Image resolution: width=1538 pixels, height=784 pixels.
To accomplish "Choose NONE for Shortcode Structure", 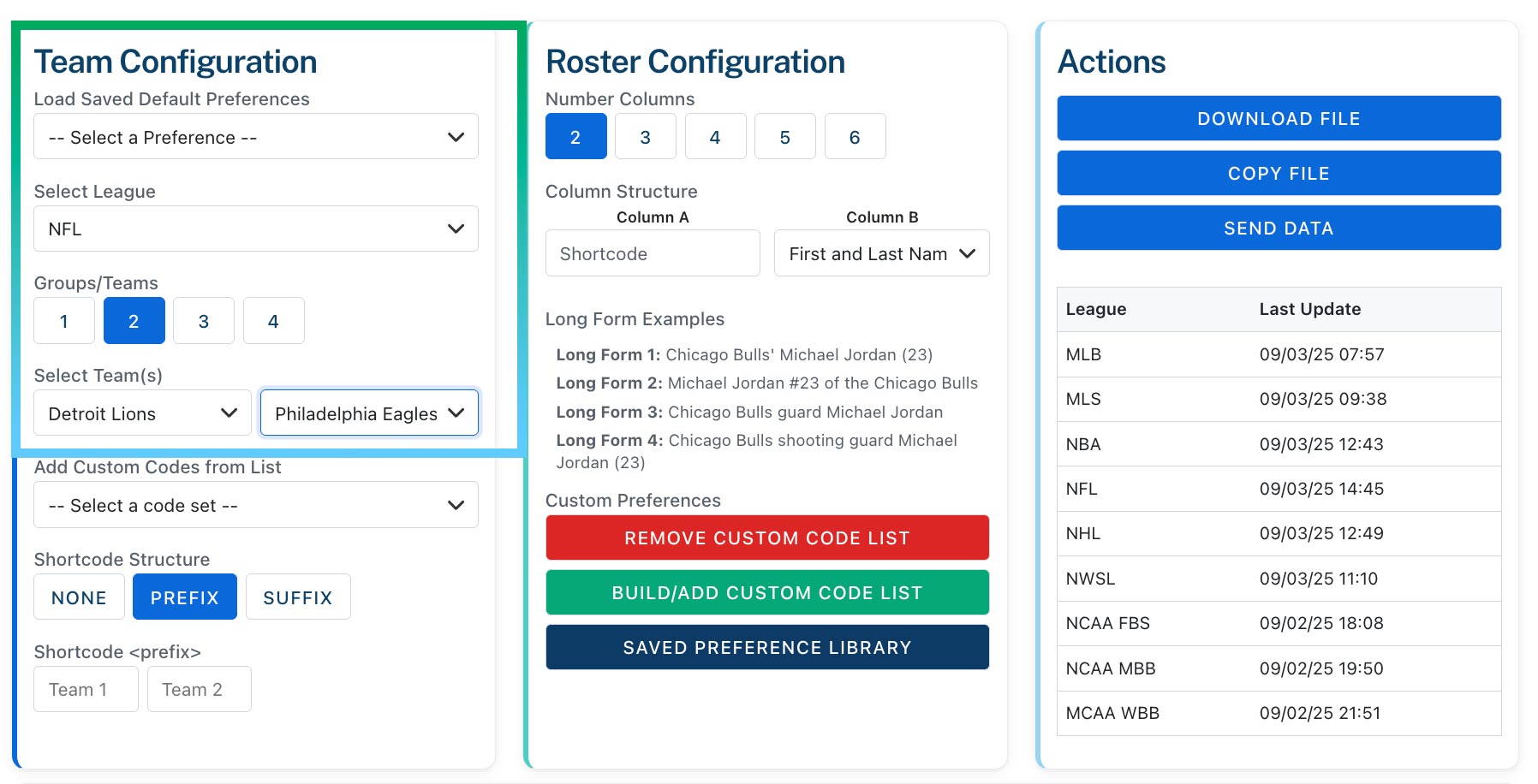I will tap(79, 597).
